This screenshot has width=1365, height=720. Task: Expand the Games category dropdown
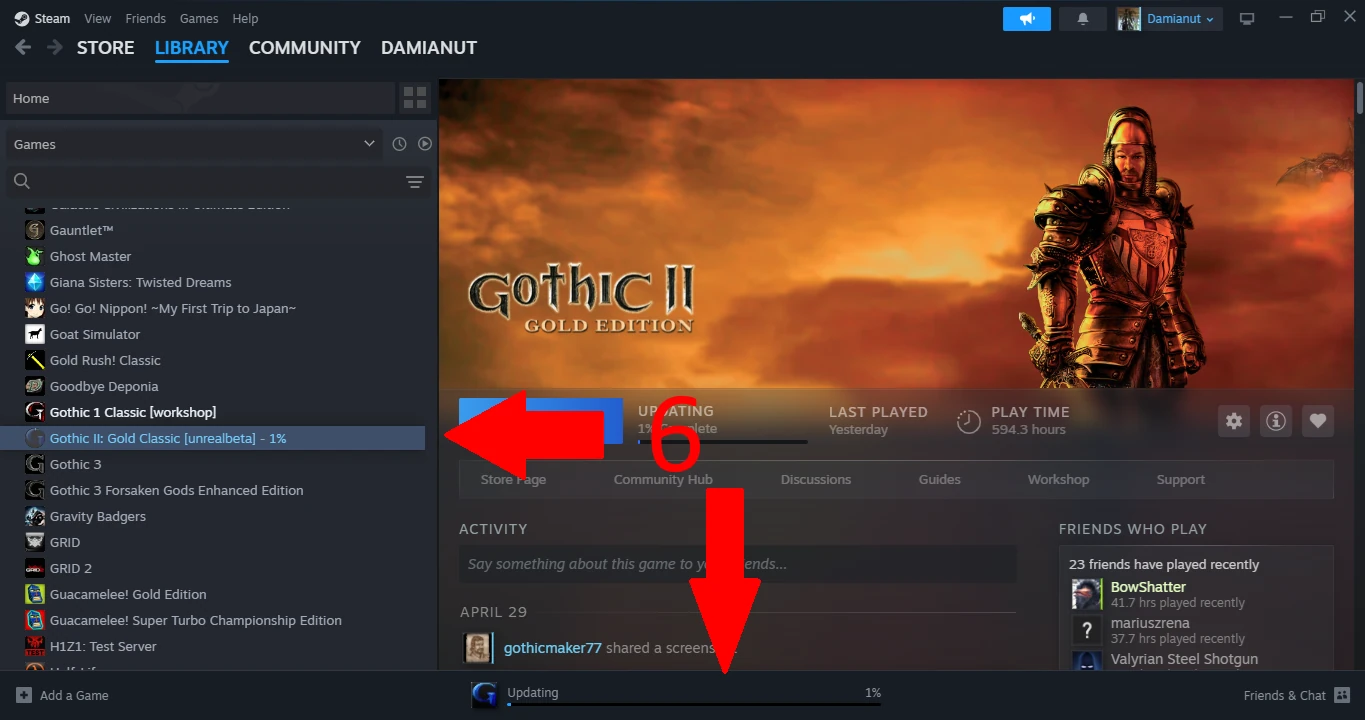pos(194,144)
